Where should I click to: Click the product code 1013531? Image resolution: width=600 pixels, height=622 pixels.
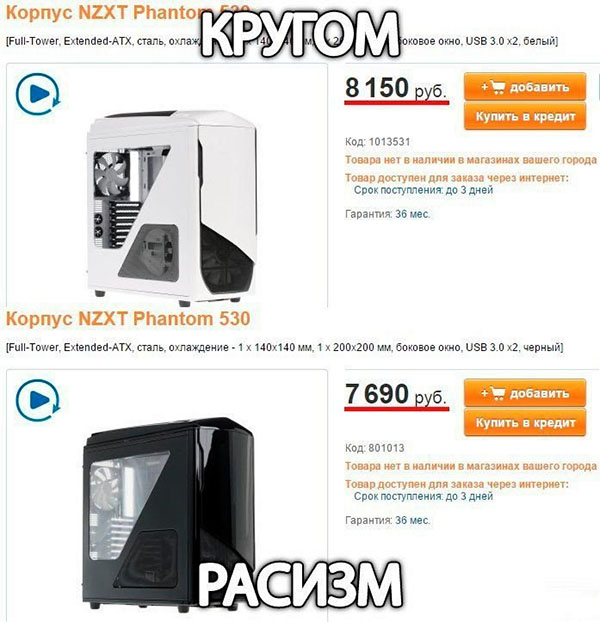[x=389, y=142]
